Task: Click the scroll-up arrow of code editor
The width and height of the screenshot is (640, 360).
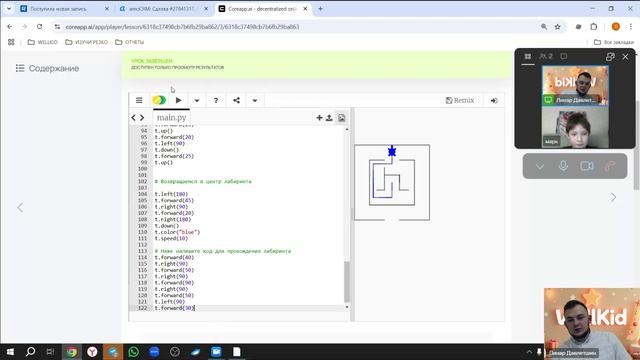Action: coord(347,129)
